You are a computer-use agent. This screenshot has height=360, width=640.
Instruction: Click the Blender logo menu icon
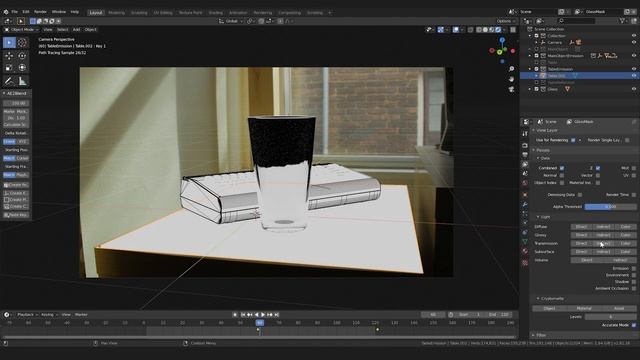point(6,12)
